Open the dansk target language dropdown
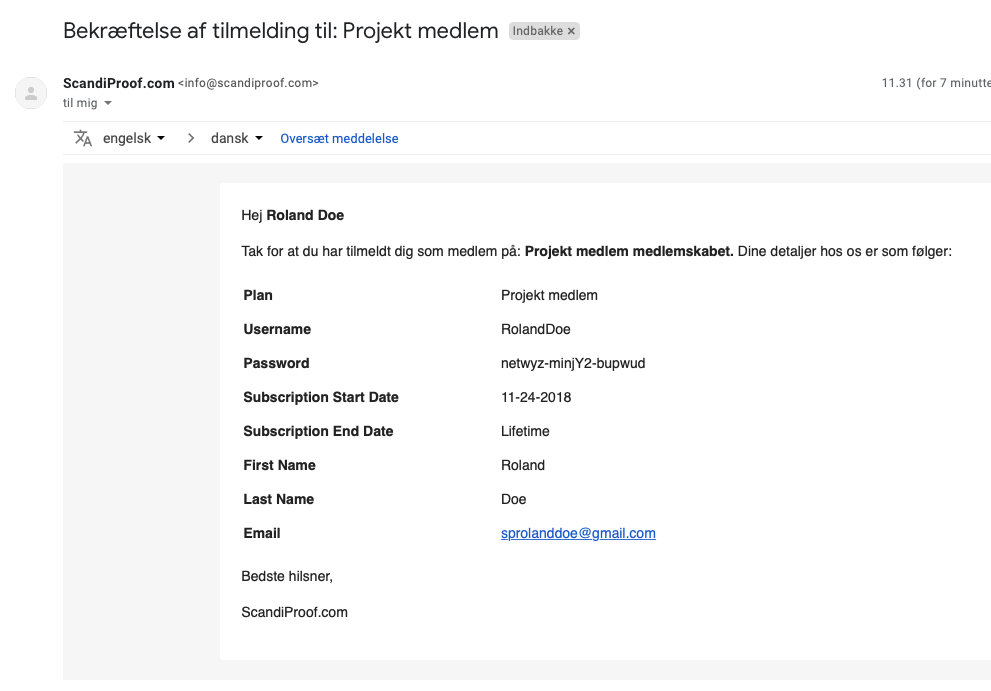 [237, 138]
